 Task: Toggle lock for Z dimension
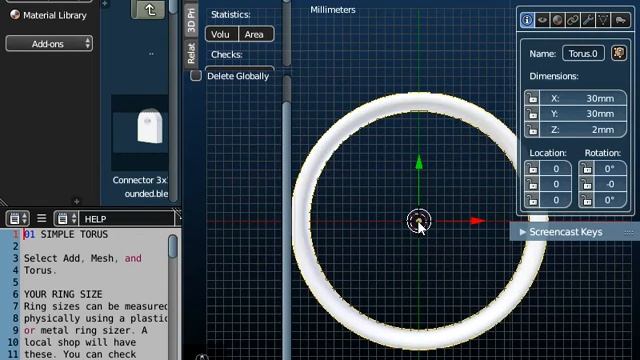tap(532, 129)
